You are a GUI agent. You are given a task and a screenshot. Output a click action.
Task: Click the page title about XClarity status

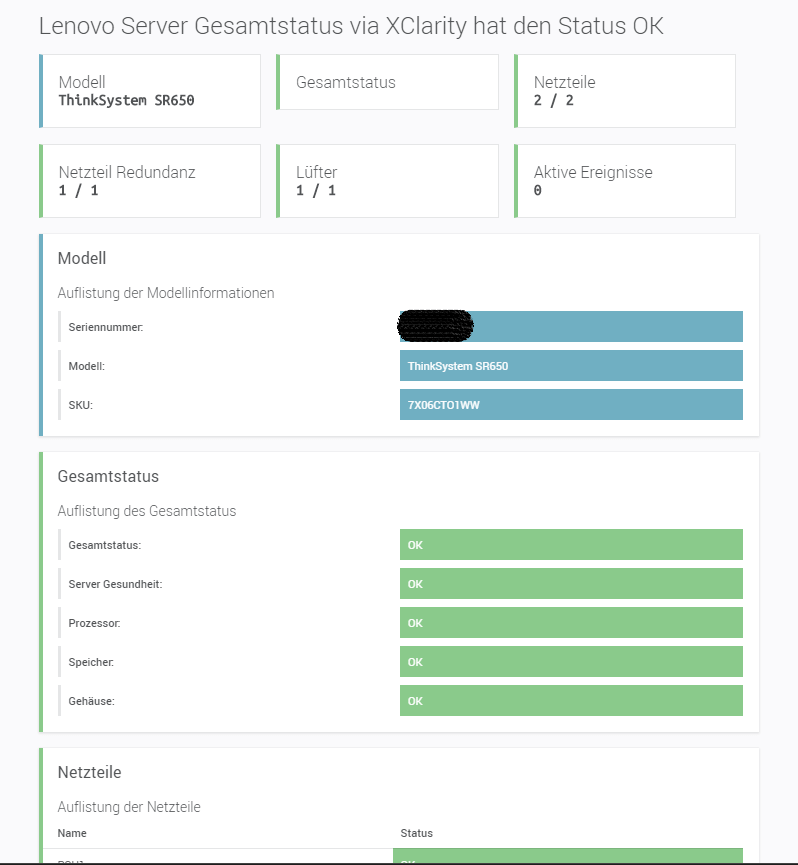point(350,26)
